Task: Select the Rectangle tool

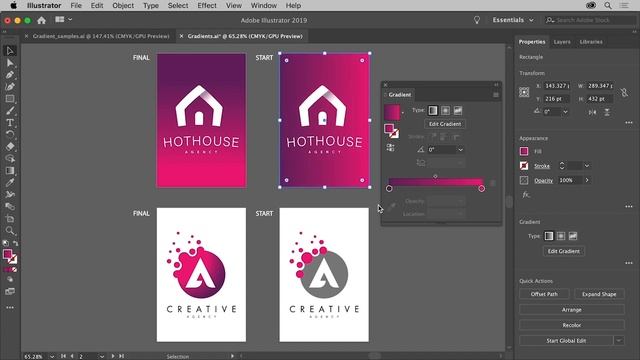Action: tap(10, 99)
